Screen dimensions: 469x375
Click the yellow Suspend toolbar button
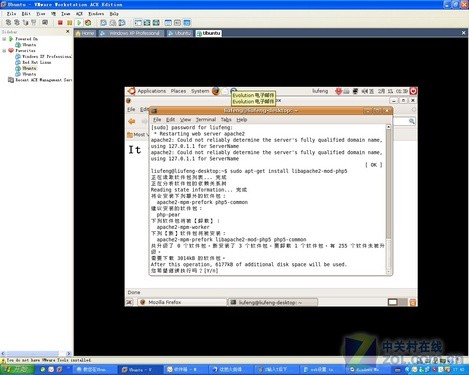pos(69,23)
